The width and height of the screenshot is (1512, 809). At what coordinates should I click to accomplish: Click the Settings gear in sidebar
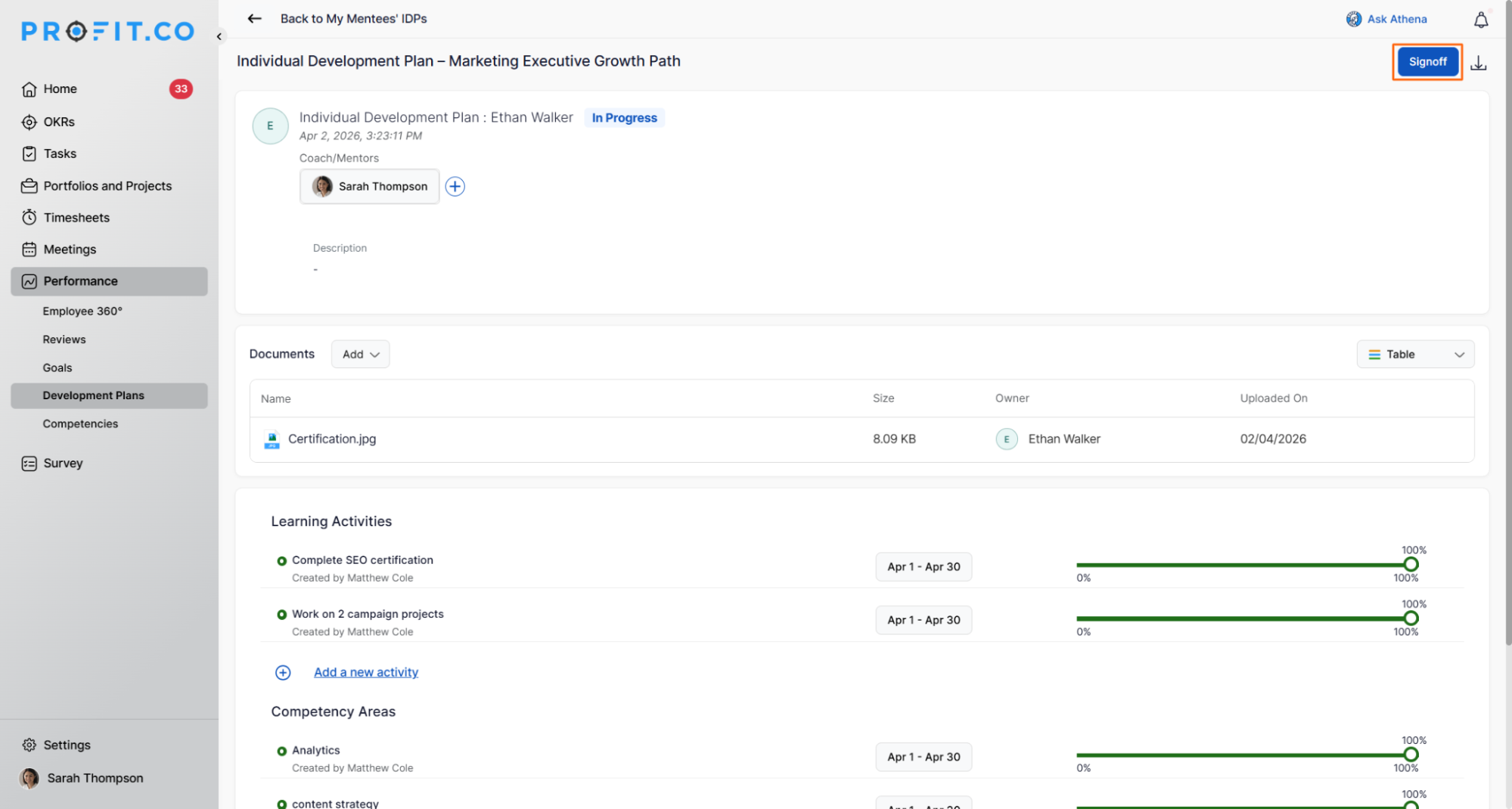(x=29, y=745)
